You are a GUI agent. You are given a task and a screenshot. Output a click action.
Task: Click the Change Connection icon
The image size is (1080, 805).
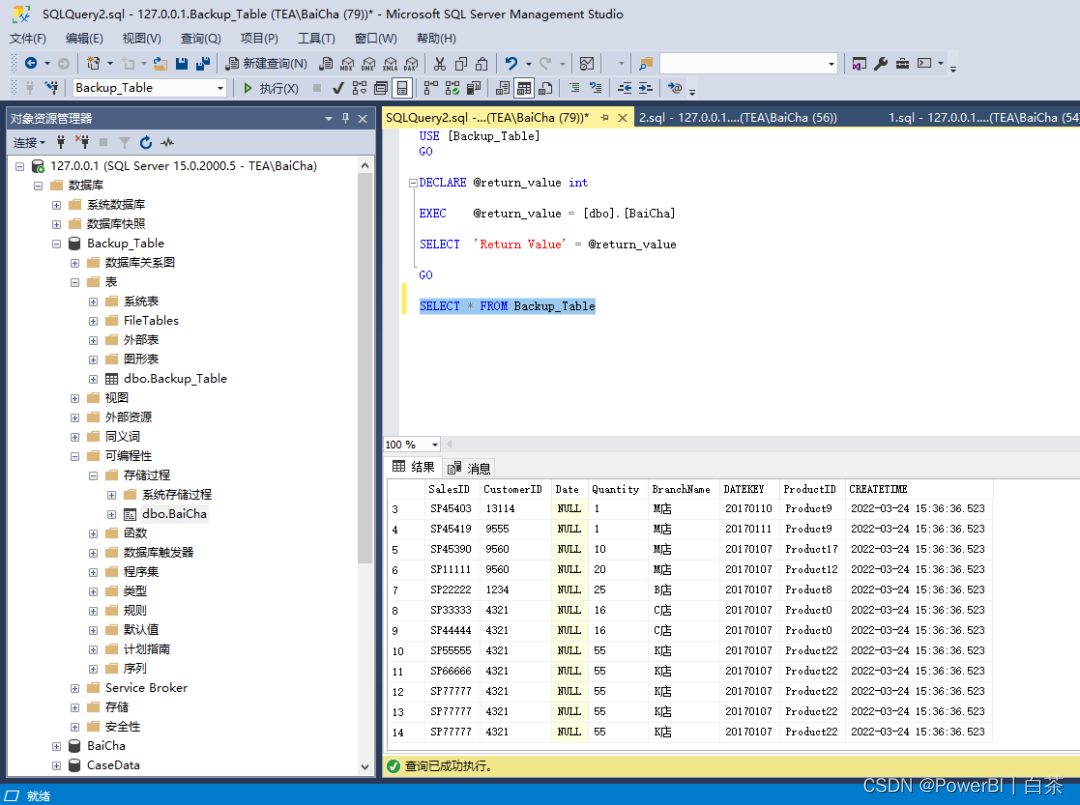click(x=52, y=88)
